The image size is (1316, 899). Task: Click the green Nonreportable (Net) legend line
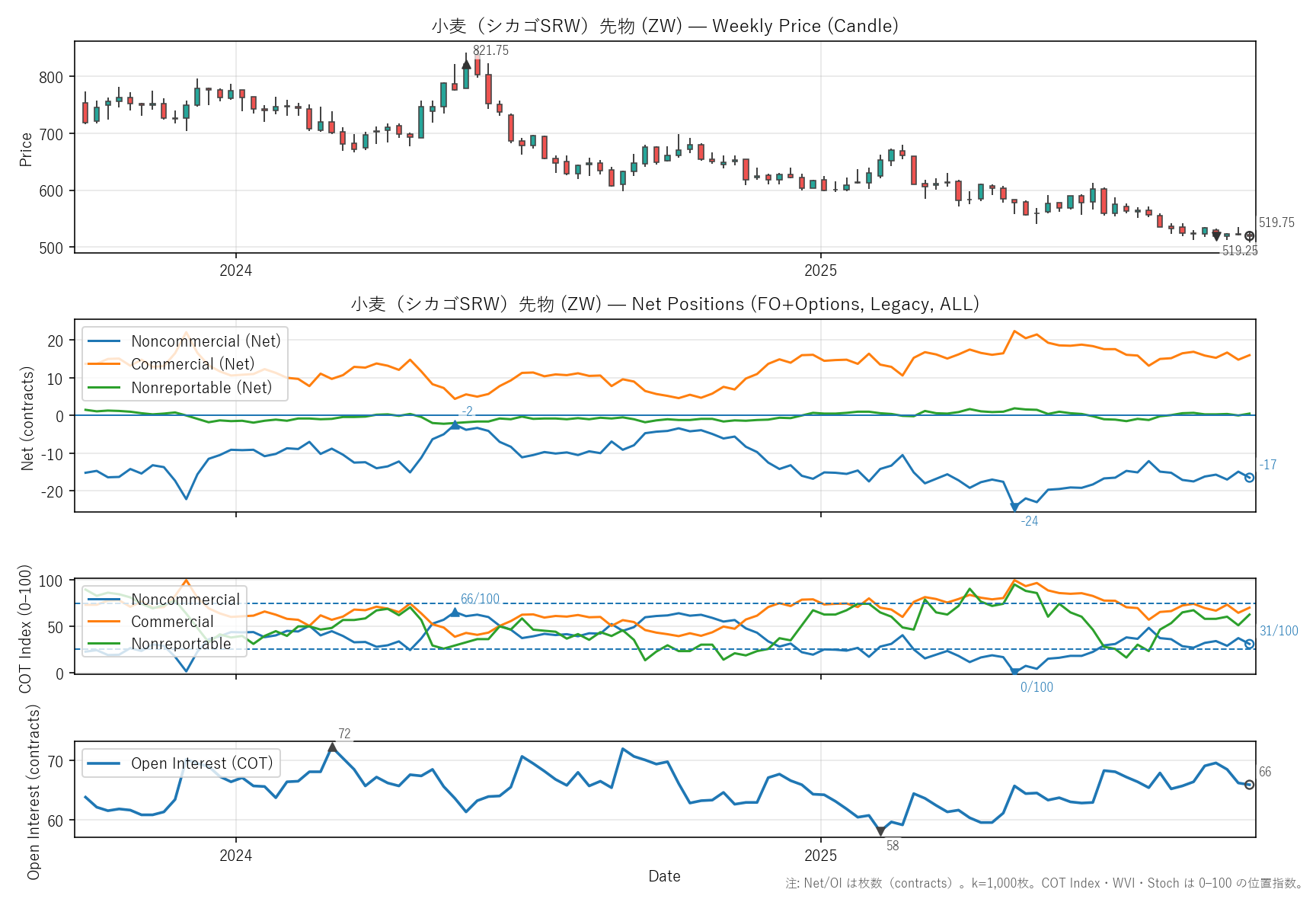tap(104, 388)
